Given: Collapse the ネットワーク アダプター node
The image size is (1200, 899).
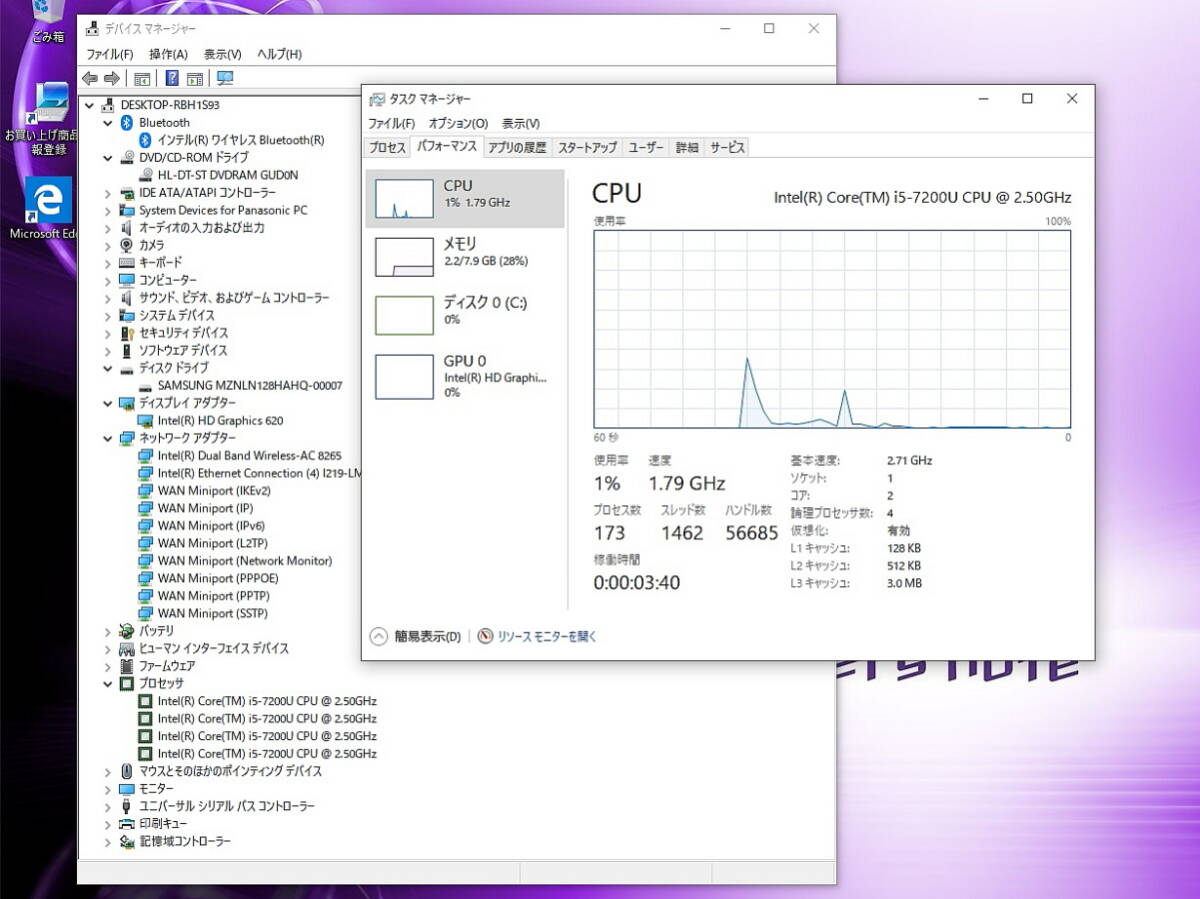Looking at the screenshot, I should [108, 438].
